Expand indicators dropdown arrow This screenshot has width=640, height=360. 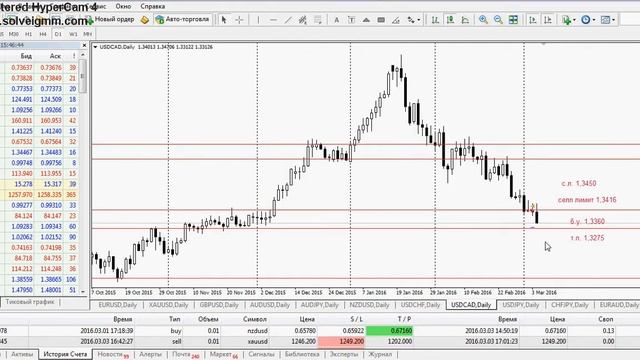[574, 20]
